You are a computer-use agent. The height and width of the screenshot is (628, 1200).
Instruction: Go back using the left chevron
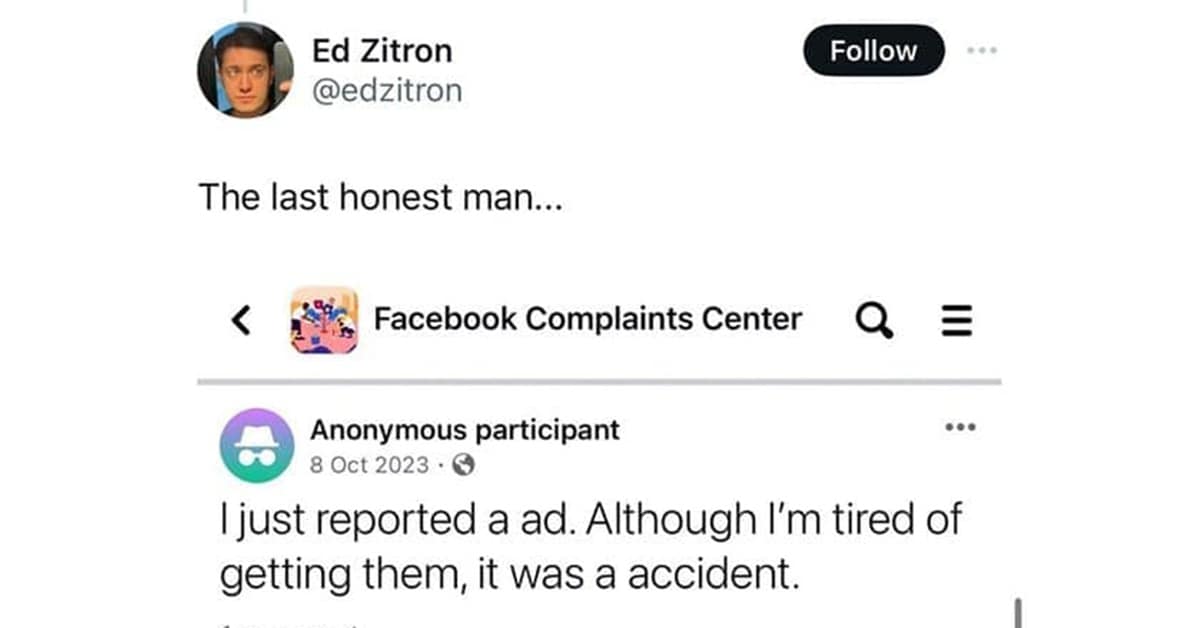tap(240, 320)
